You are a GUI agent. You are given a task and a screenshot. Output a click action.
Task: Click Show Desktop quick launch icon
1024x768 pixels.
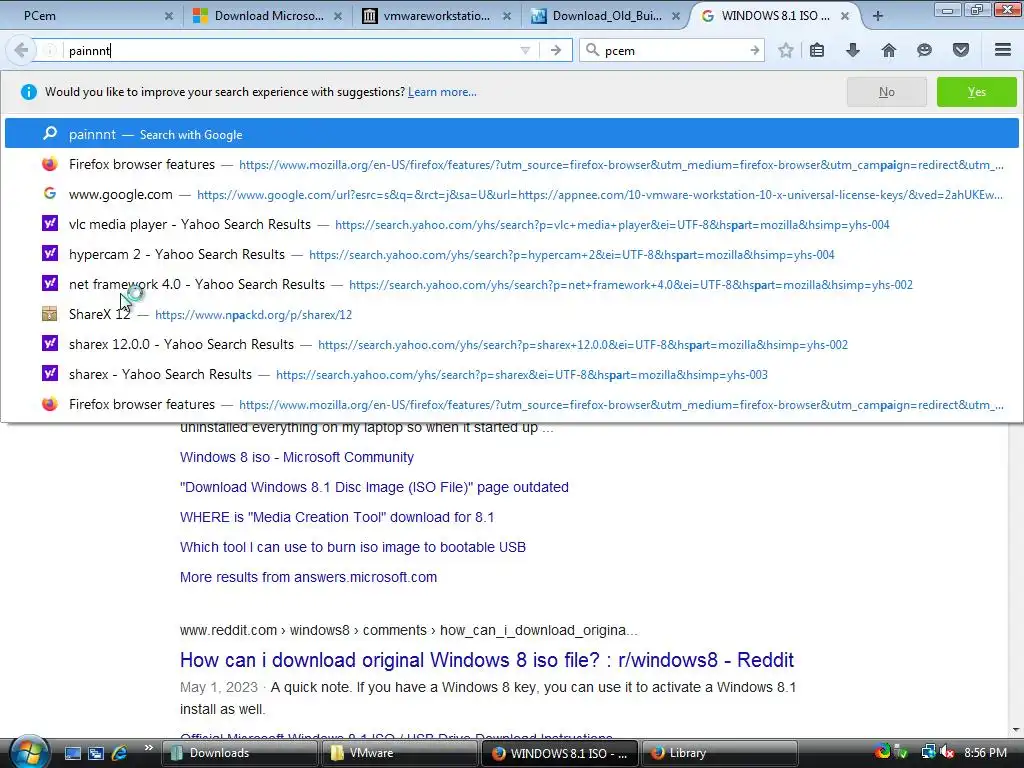(72, 753)
